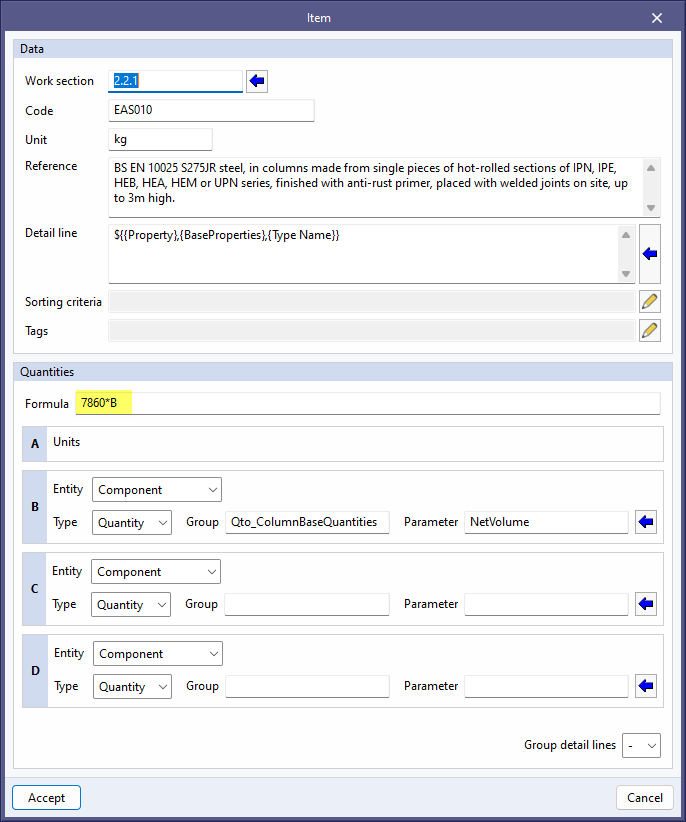Click the blue arrow in row D
Screen dimensions: 686x822
pyautogui.click(x=646, y=686)
